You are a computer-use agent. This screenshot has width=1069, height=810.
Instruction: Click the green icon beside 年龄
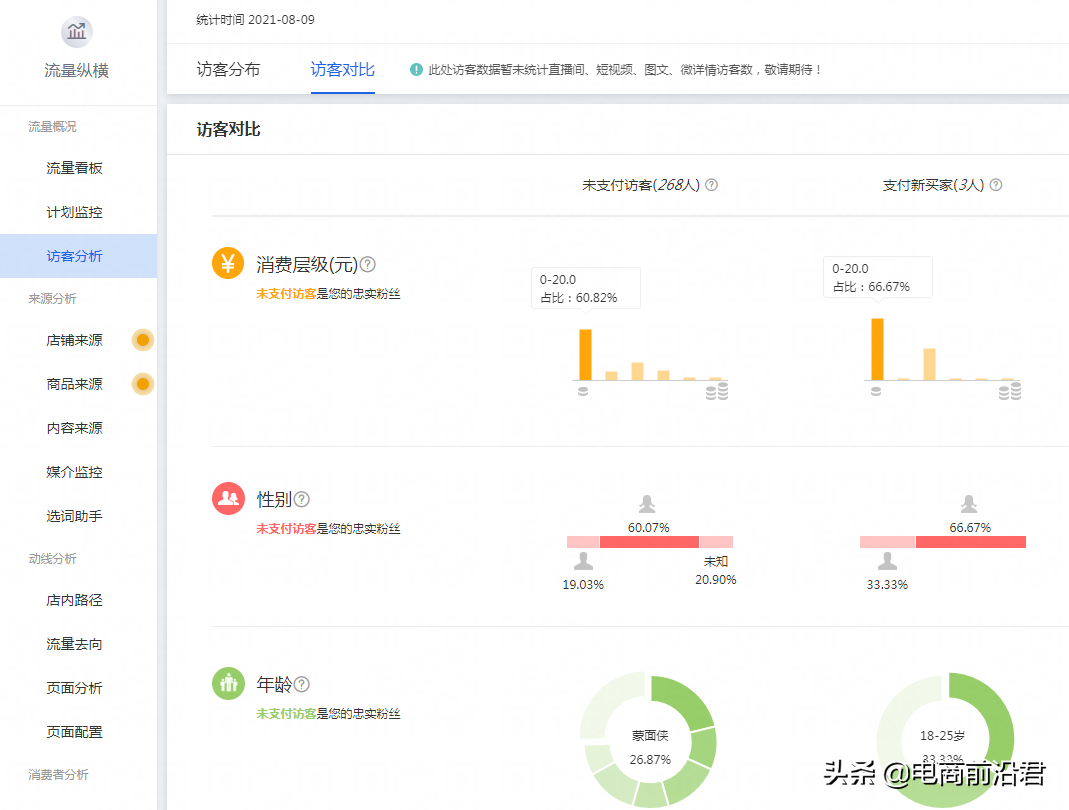click(x=228, y=685)
